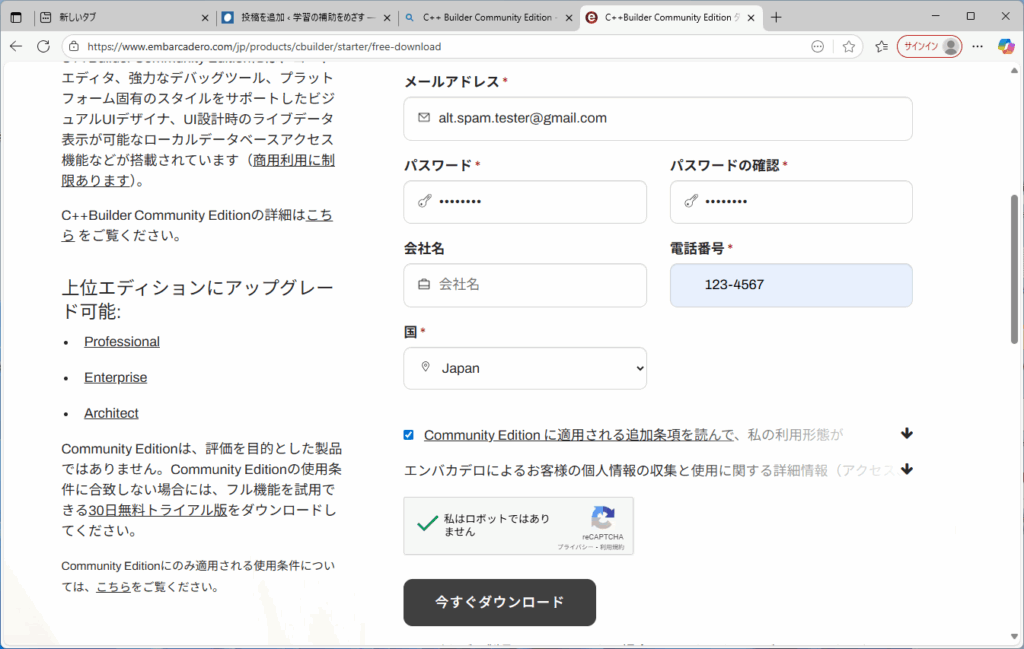The width and height of the screenshot is (1024, 649).
Task: Click the reCAPTCHA logo icon
Action: [603, 518]
